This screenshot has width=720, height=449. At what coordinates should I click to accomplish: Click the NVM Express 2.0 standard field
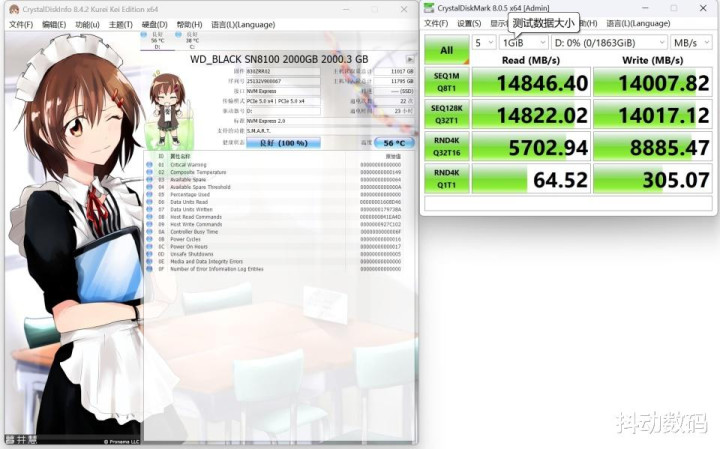[330, 121]
